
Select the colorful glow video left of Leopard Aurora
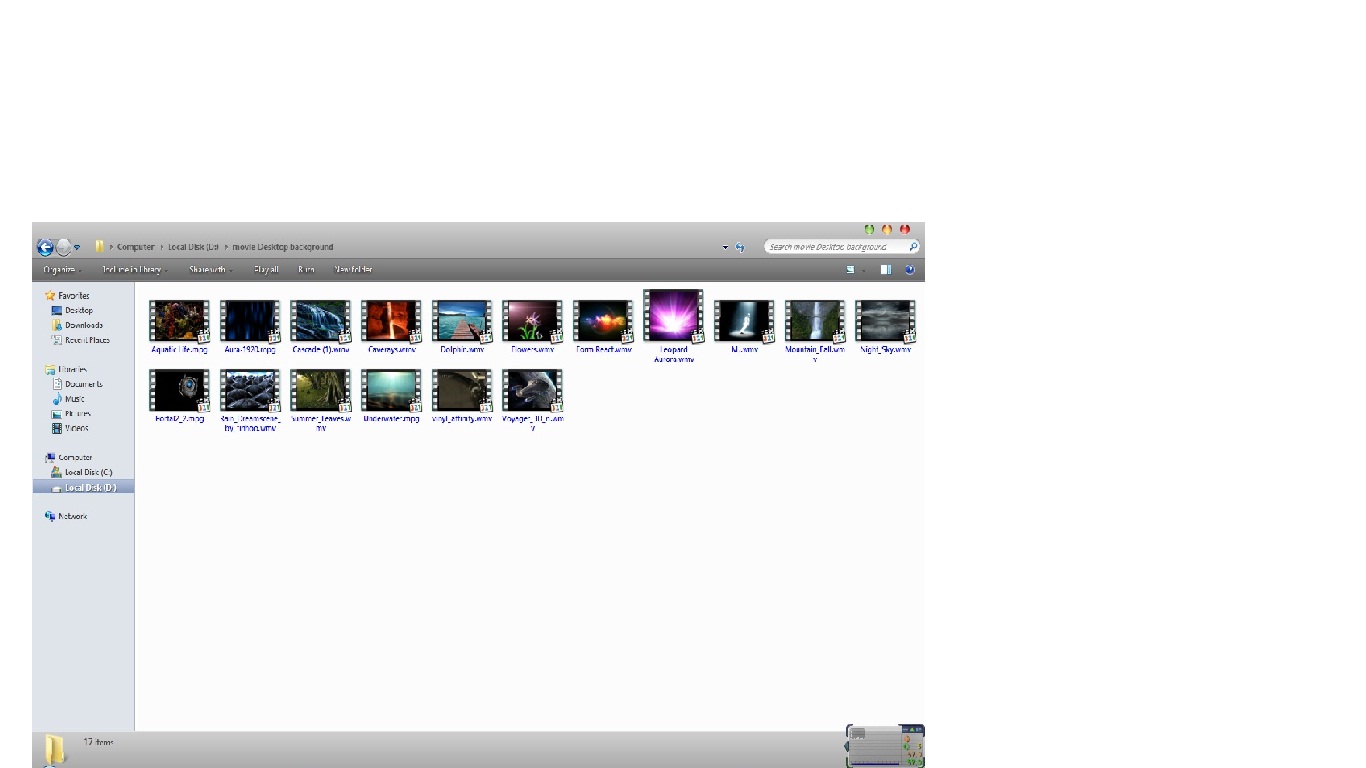pos(603,327)
